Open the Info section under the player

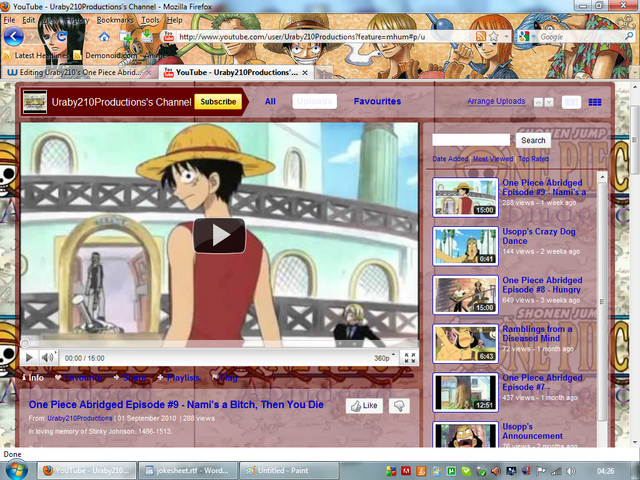coord(33,378)
